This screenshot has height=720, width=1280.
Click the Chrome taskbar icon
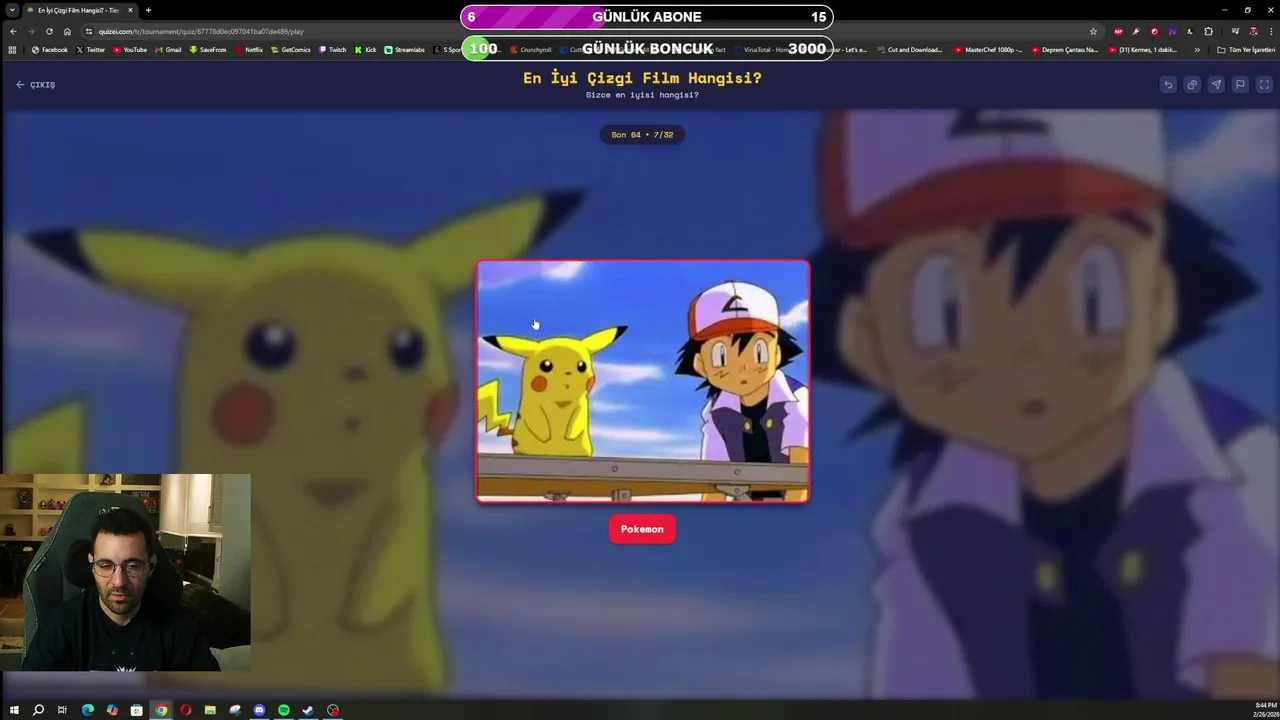point(161,710)
